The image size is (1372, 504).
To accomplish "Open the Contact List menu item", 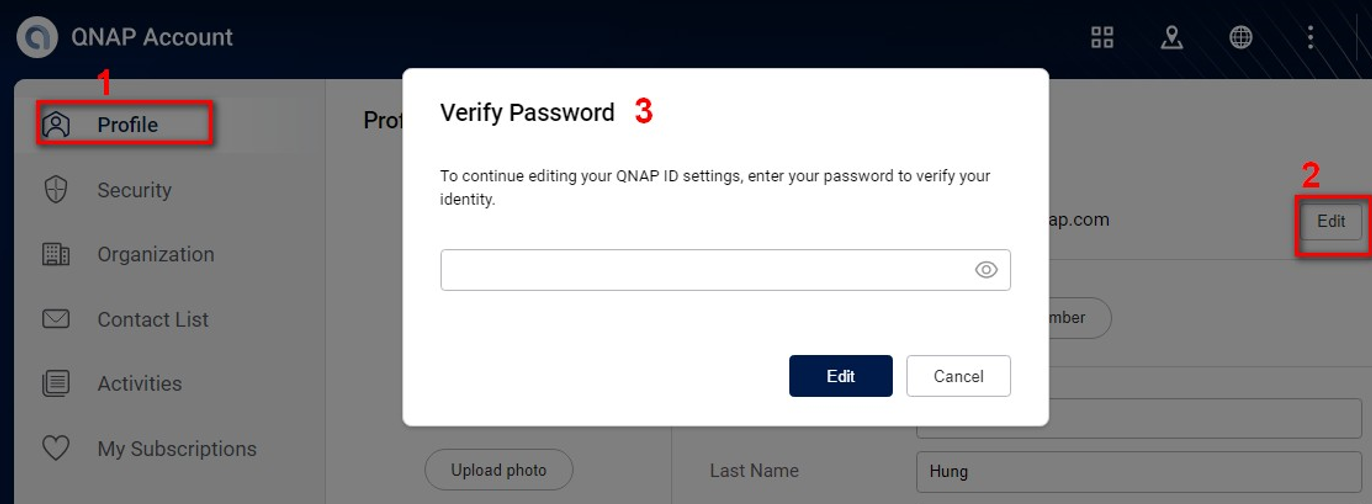I will (x=152, y=320).
